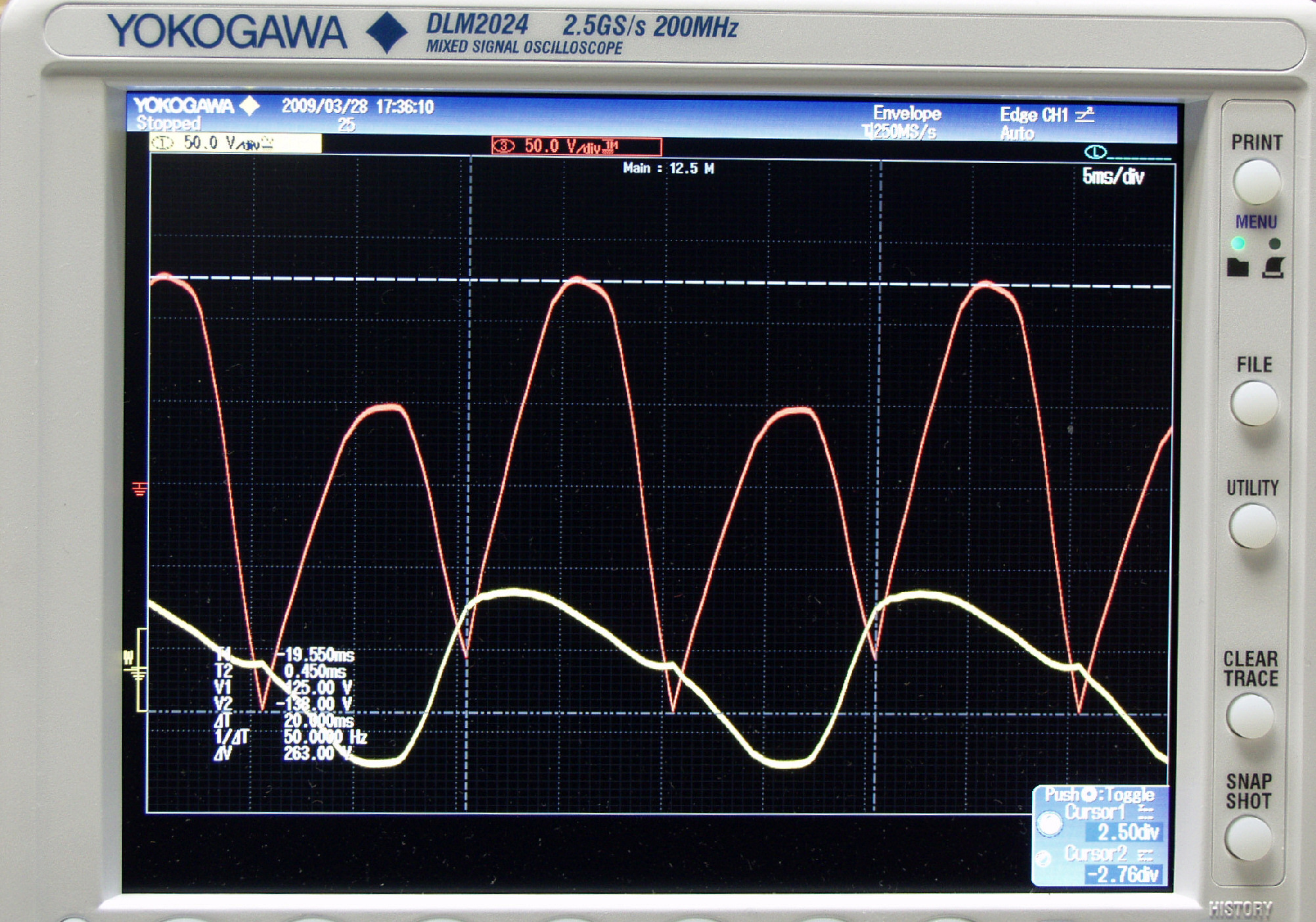The width and height of the screenshot is (1316, 922).
Task: Click the 5ms/div timebase readout
Action: tap(1112, 177)
